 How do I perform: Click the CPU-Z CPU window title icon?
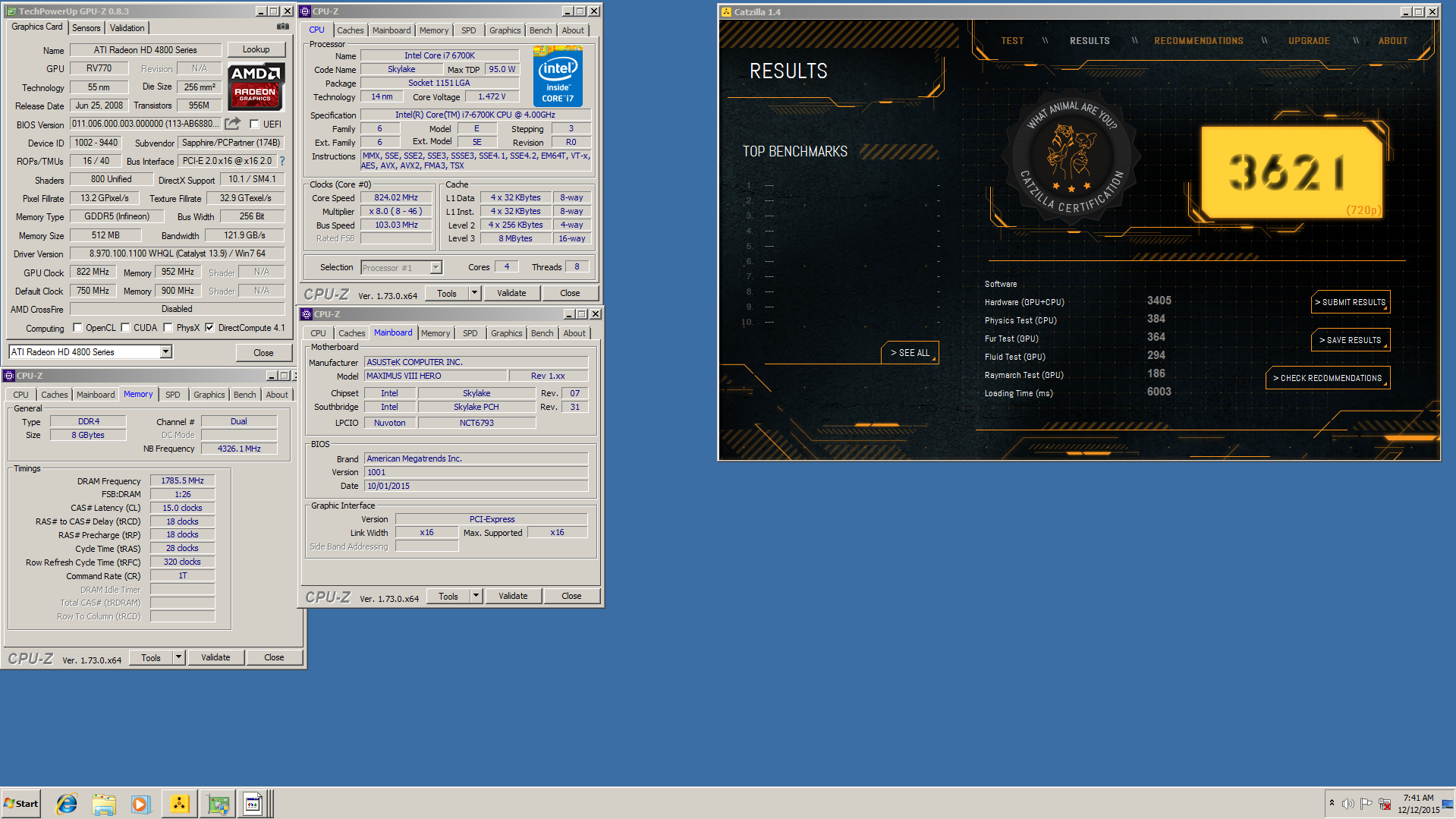[305, 11]
